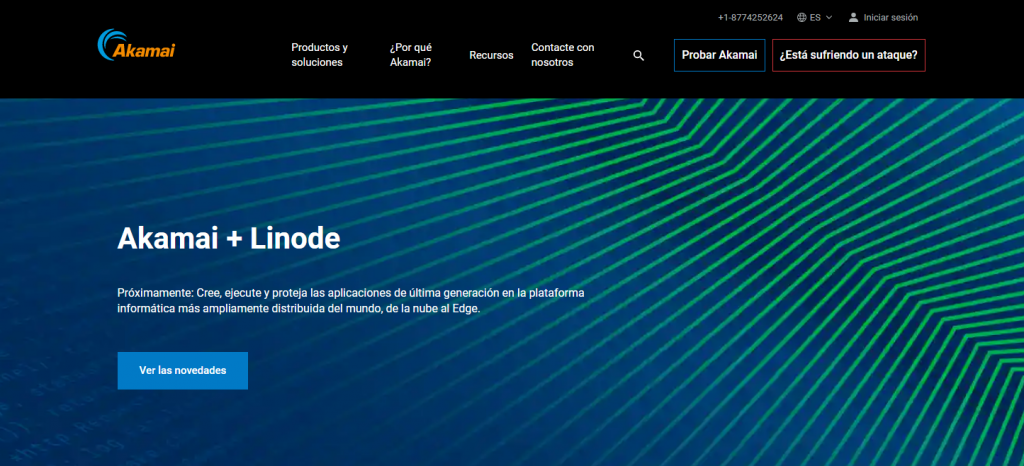Screen dimensions: 1024x466
Task: Click the Probar Akamai button
Action: click(x=720, y=55)
